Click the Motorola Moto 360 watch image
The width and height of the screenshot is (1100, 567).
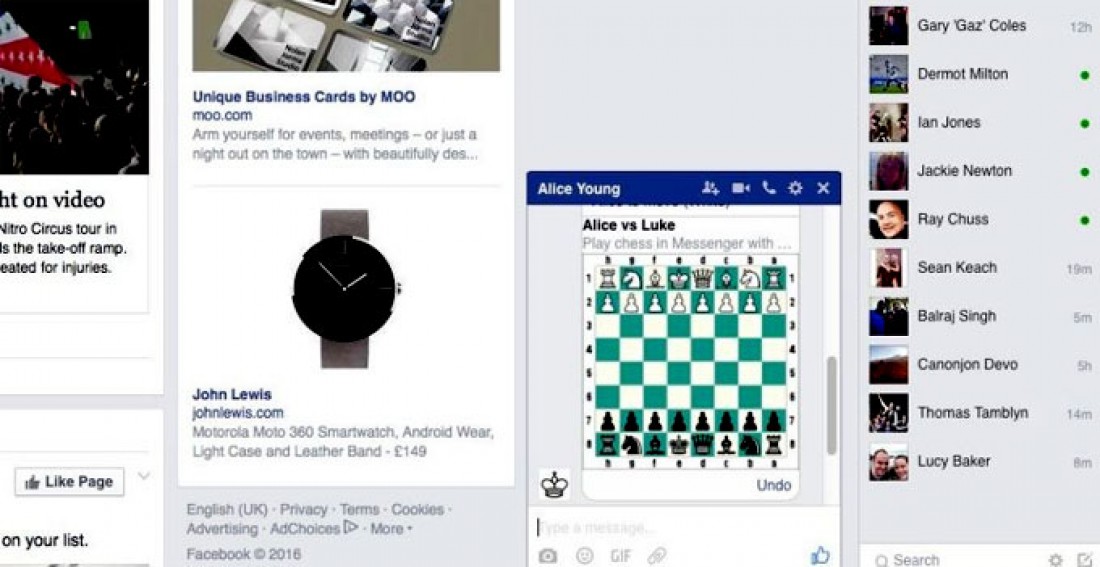click(x=344, y=288)
